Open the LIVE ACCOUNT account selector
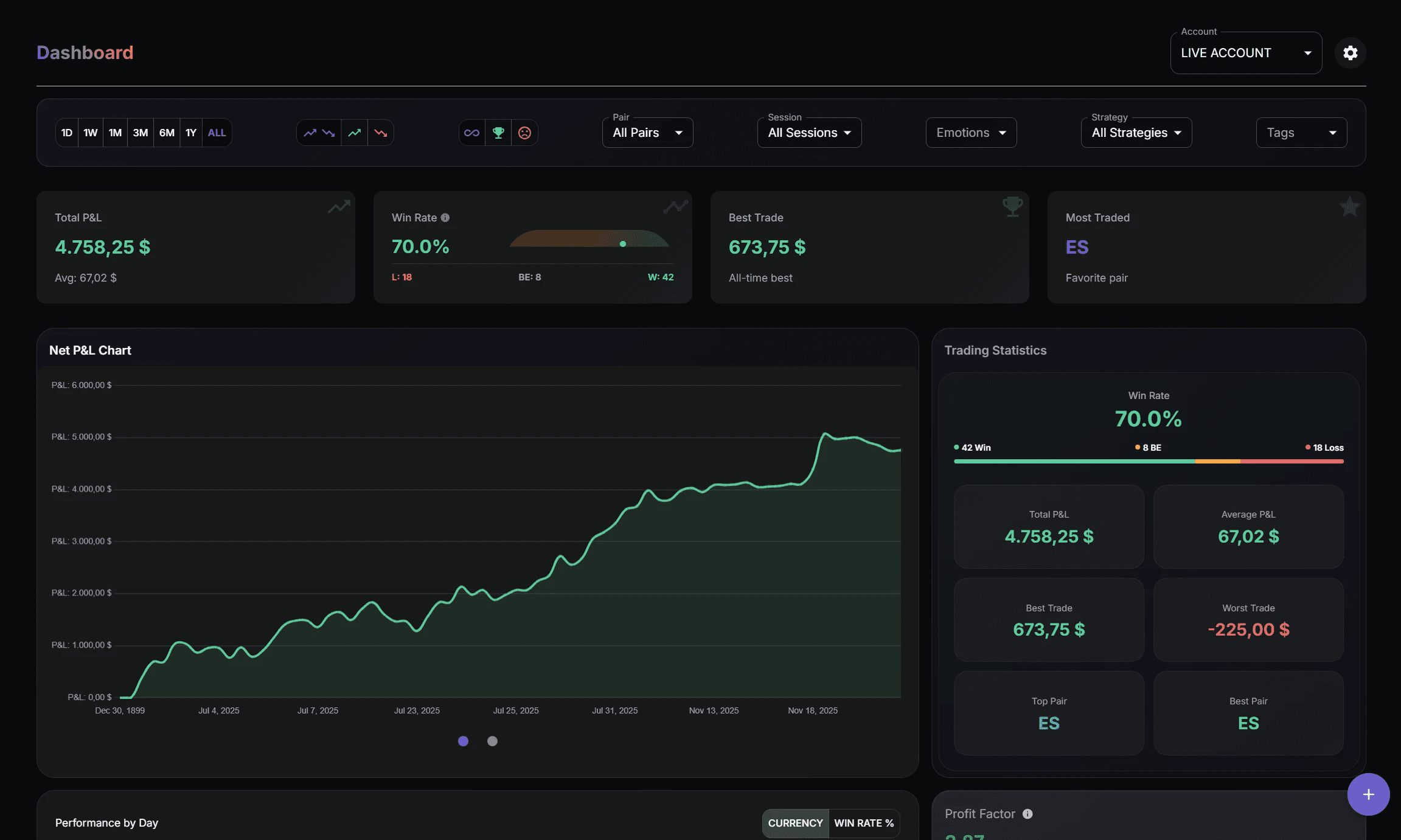Image resolution: width=1401 pixels, height=840 pixels. coord(1245,52)
